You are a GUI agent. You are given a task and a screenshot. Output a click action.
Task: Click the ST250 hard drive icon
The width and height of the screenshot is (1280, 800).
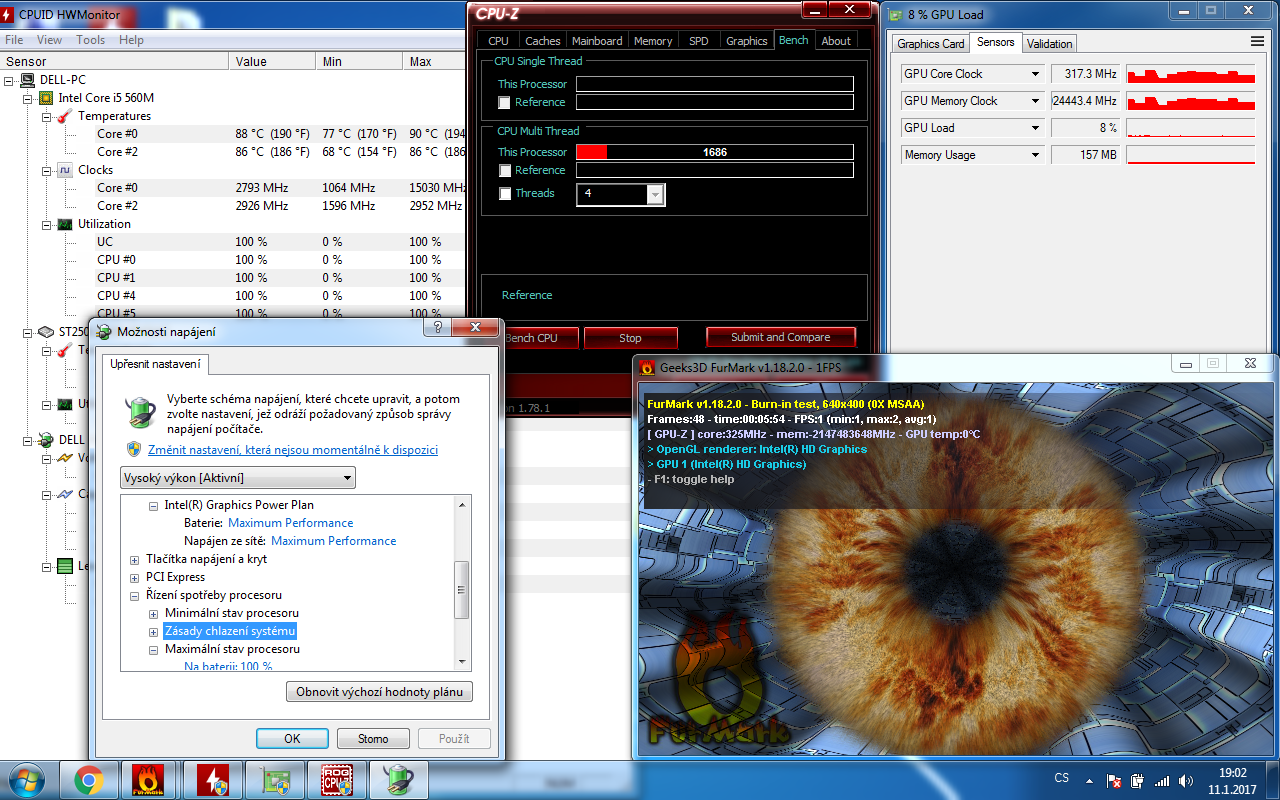46,332
